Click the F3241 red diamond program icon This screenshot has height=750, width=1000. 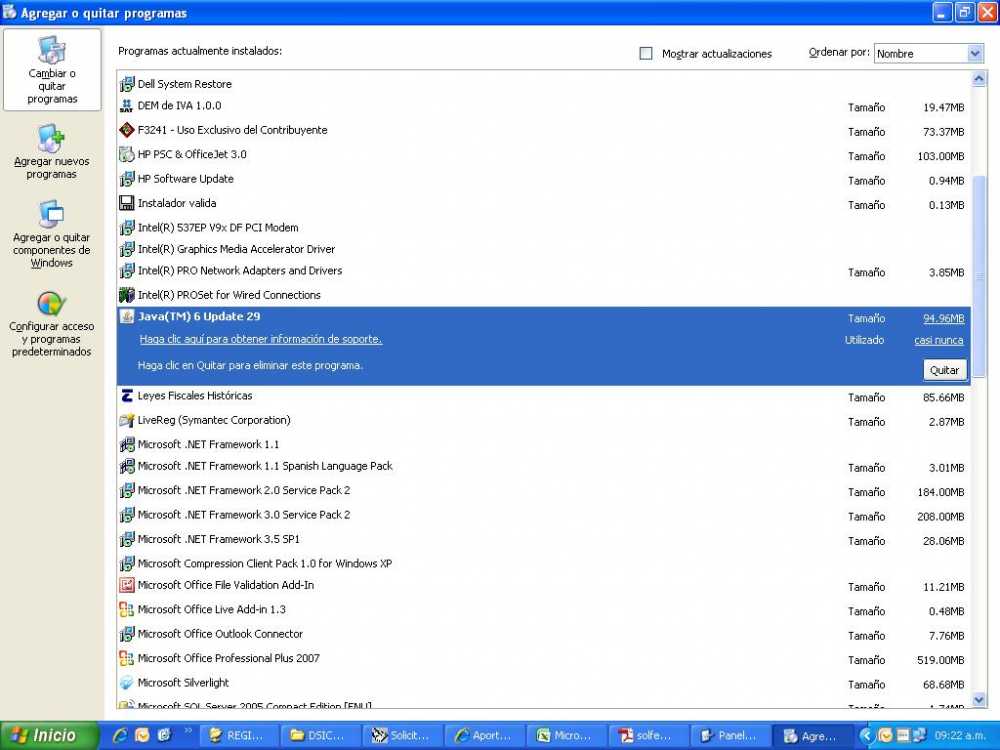(127, 130)
